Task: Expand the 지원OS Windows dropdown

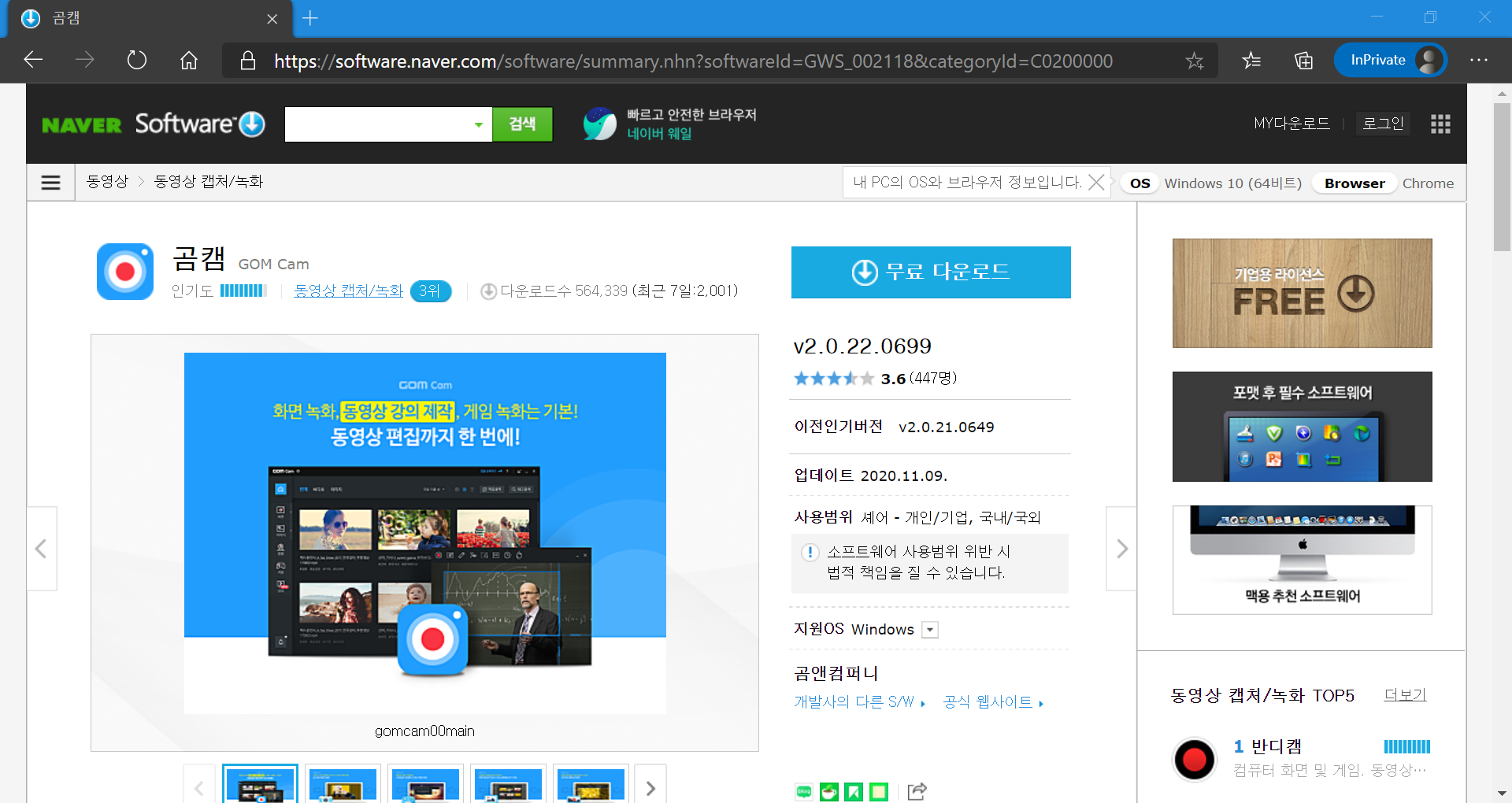Action: (930, 630)
